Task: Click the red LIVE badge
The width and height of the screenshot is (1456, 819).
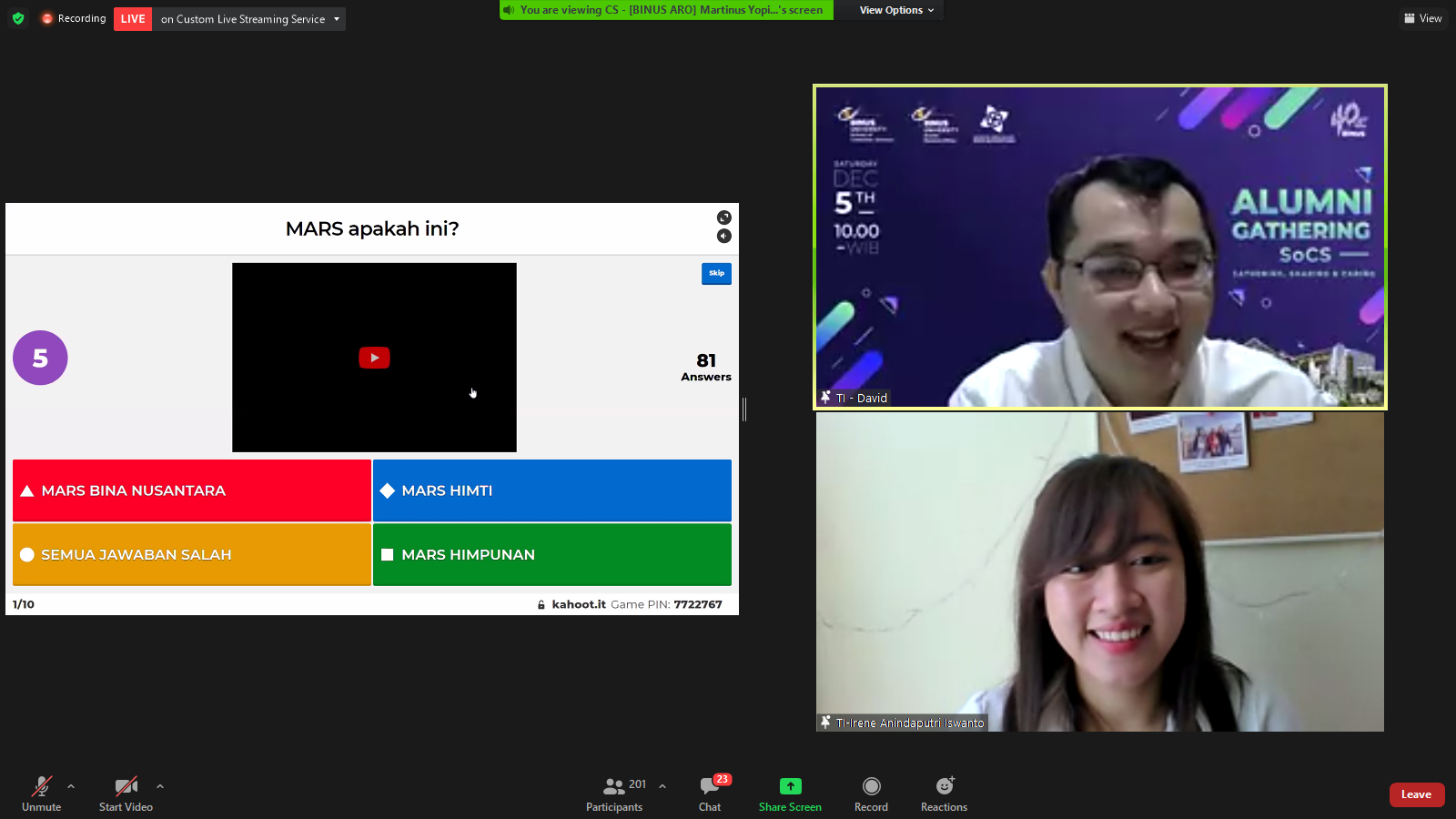Action: pos(133,19)
